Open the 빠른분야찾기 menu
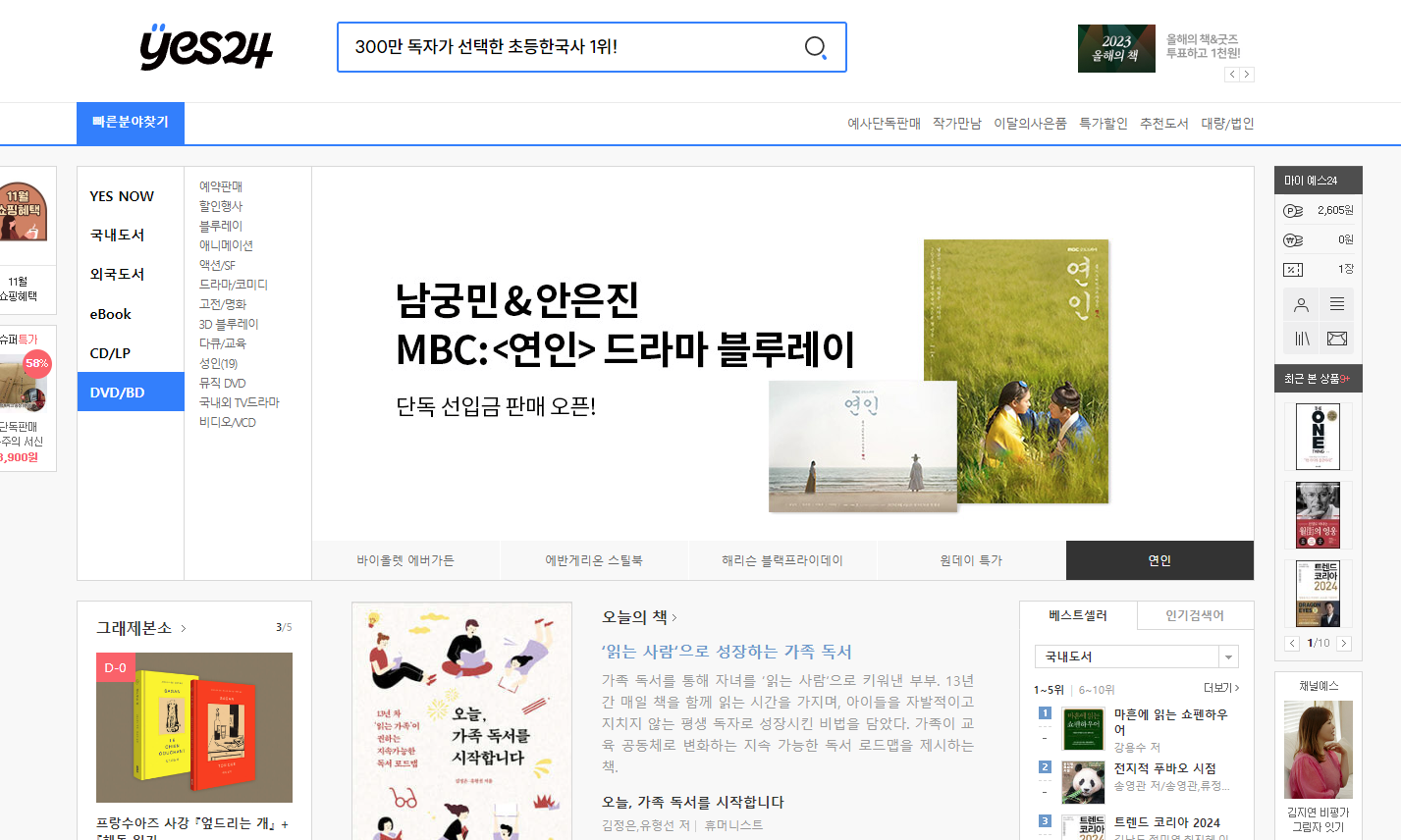 pos(131,123)
